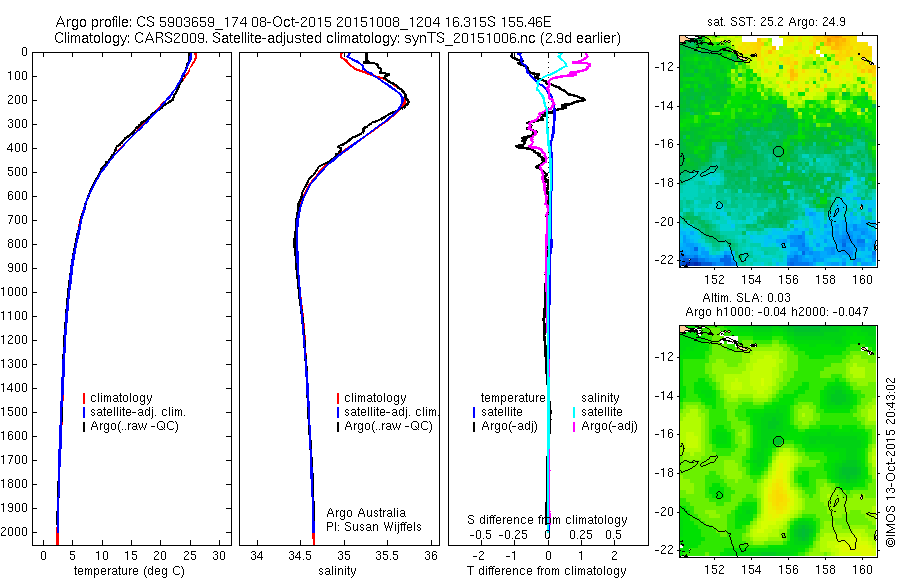Click the 'salinity' x-axis label
Image resolution: width=900 pixels, height=580 pixels.
click(338, 571)
